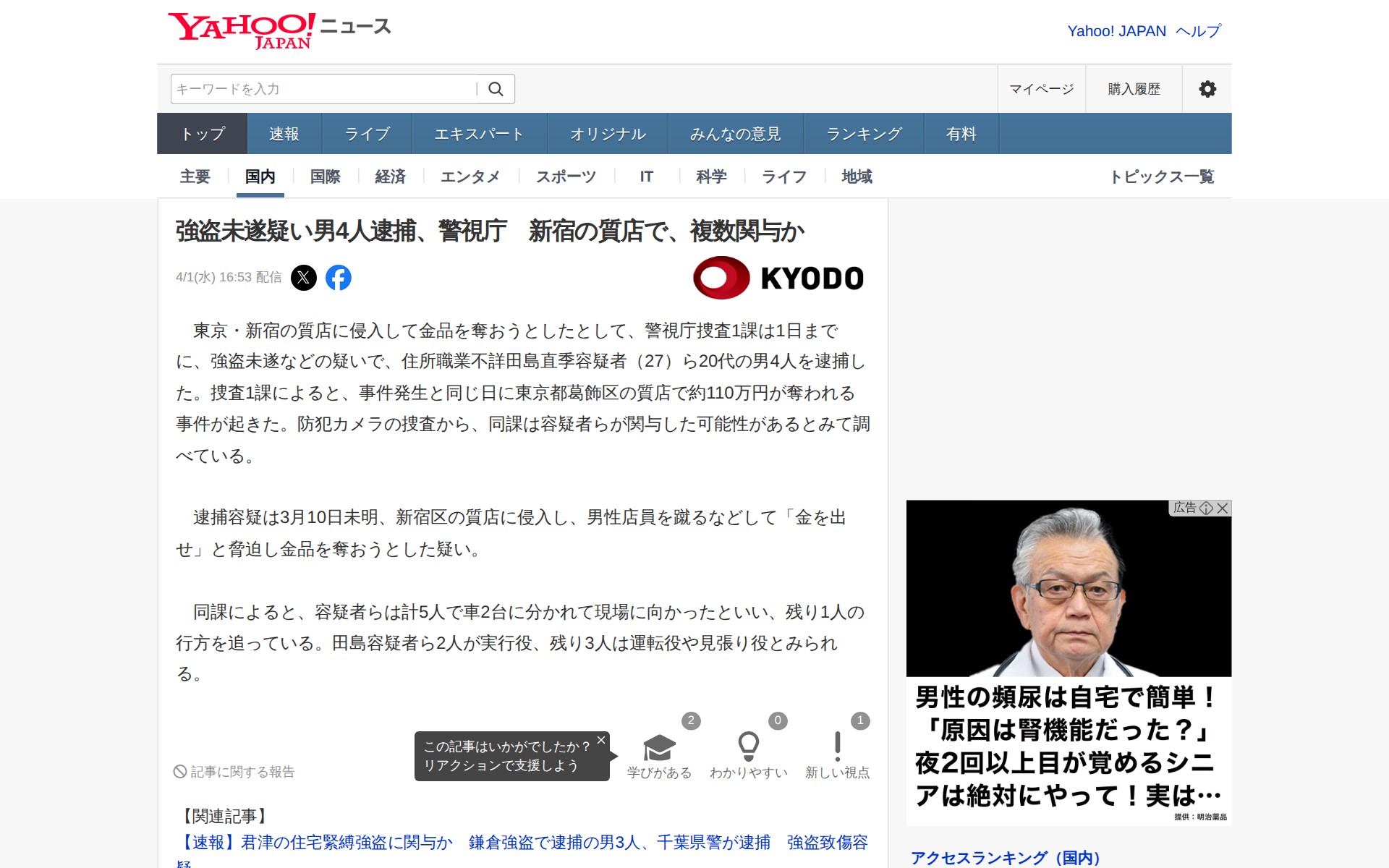The image size is (1389, 868).
Task: Share article on X (Twitter)
Action: pyautogui.click(x=304, y=278)
